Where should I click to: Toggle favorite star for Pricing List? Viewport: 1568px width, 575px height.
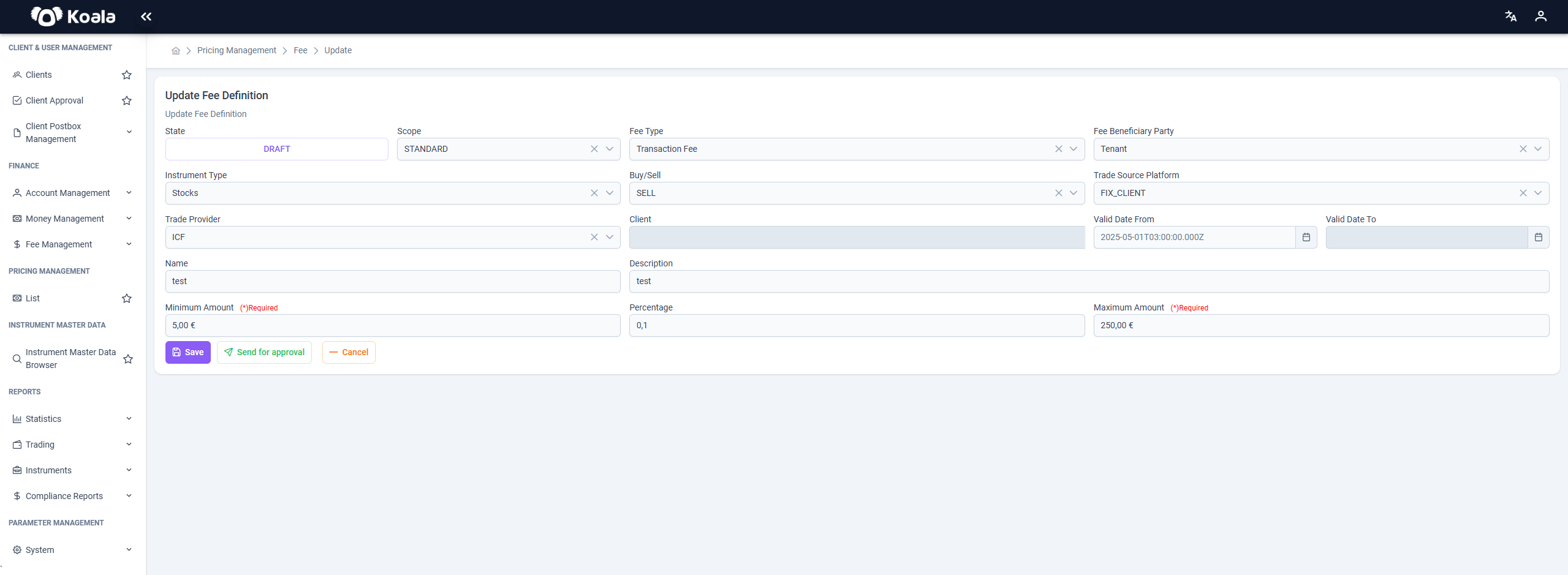[127, 298]
